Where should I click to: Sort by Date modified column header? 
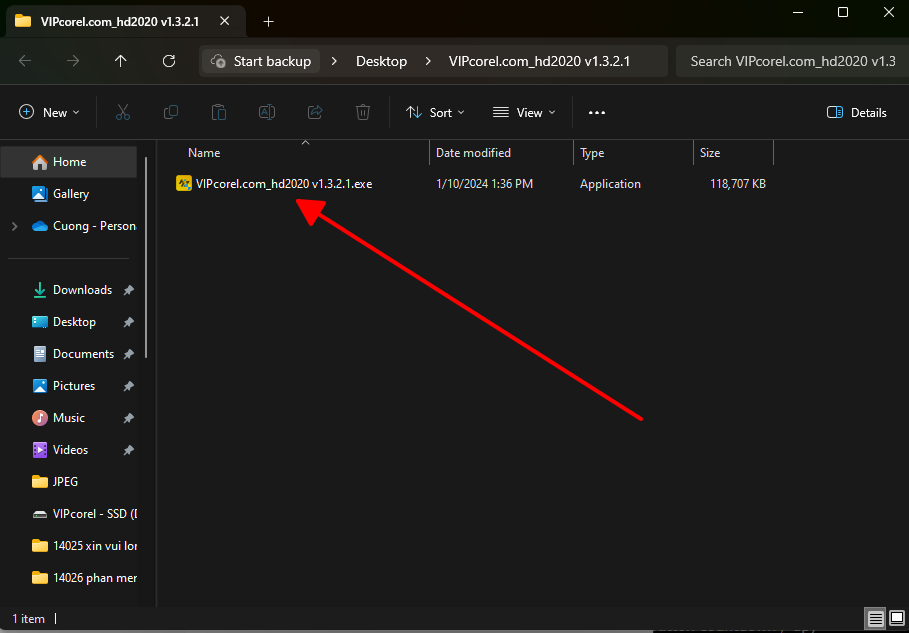(x=473, y=153)
